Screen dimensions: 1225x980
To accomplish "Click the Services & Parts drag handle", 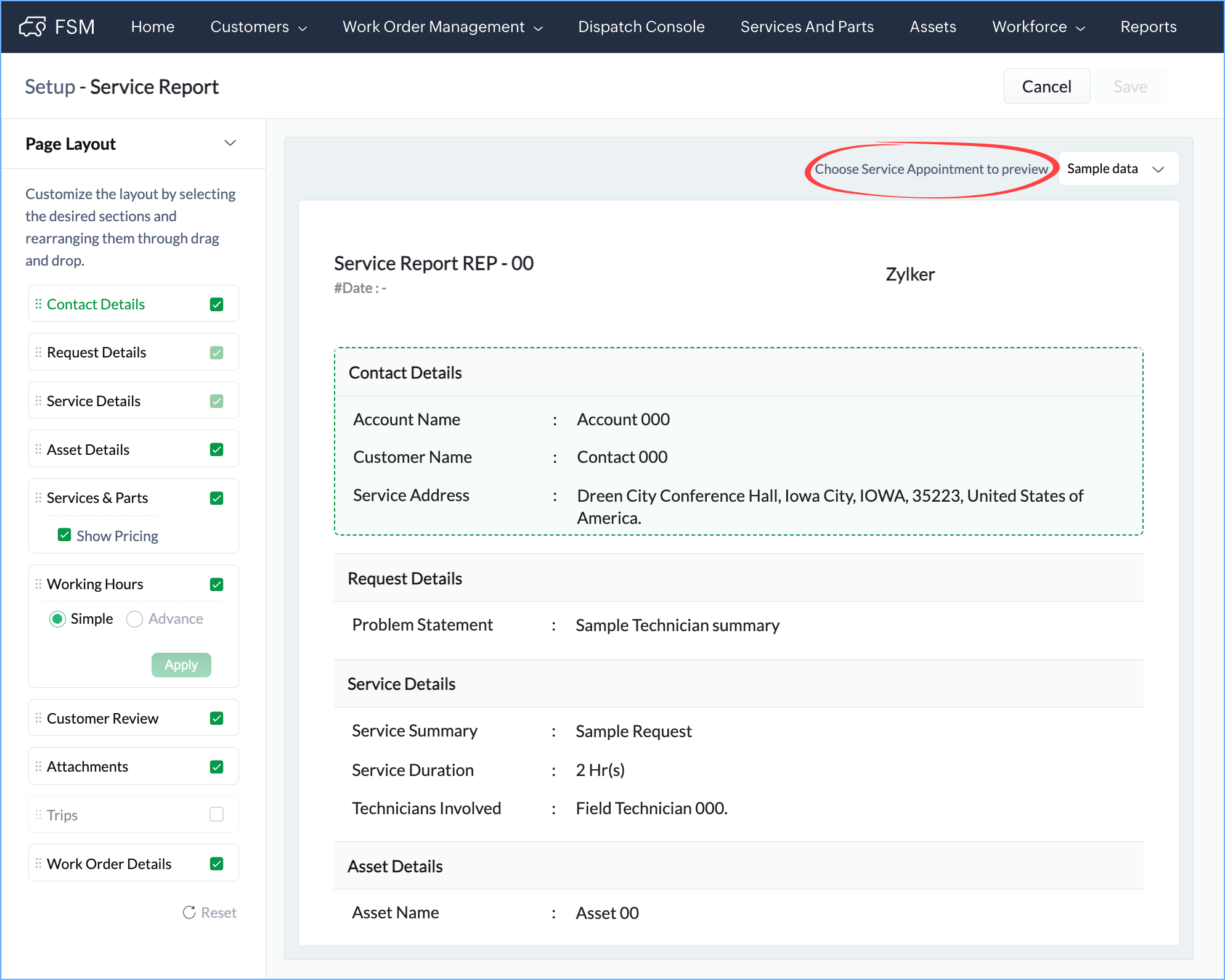I will click(x=38, y=497).
